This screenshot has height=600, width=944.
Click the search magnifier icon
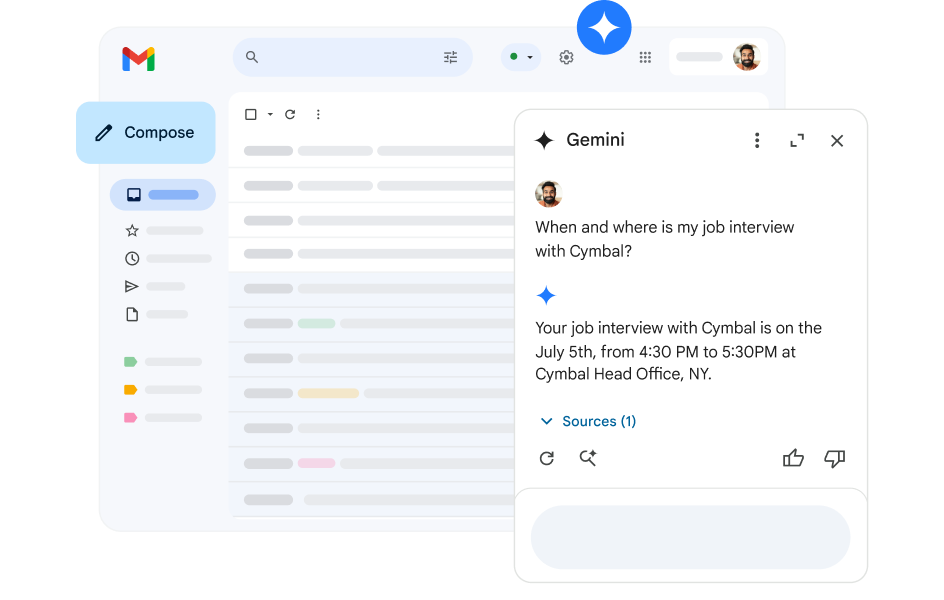click(x=252, y=57)
